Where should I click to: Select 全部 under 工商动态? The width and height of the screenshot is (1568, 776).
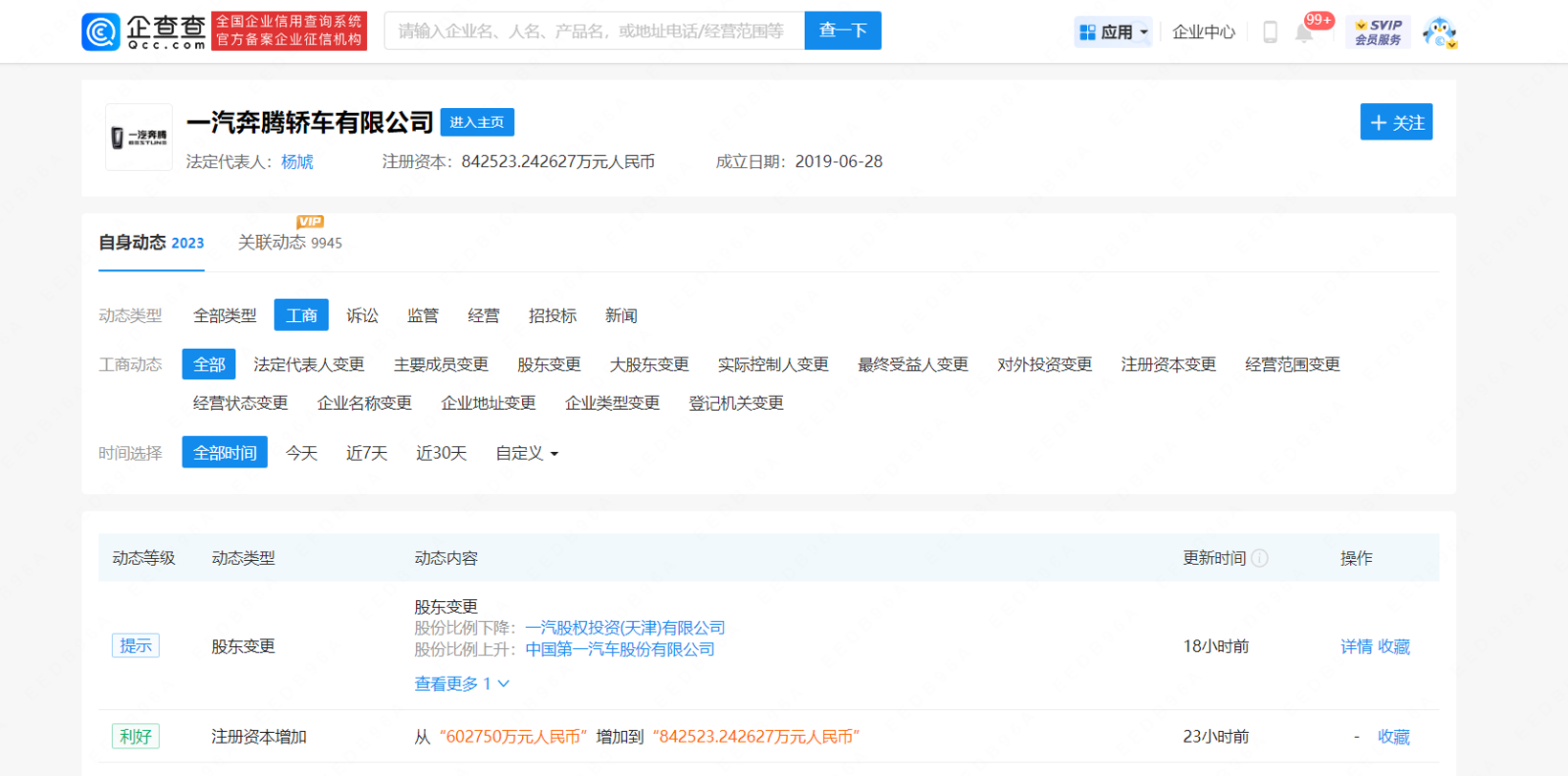[209, 364]
